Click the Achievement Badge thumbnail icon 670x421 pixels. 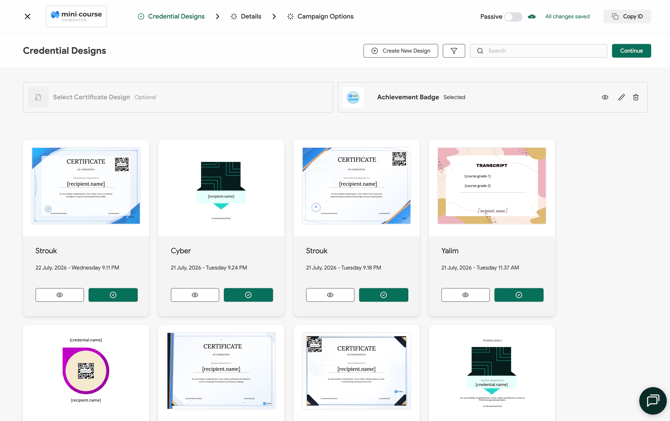(353, 97)
